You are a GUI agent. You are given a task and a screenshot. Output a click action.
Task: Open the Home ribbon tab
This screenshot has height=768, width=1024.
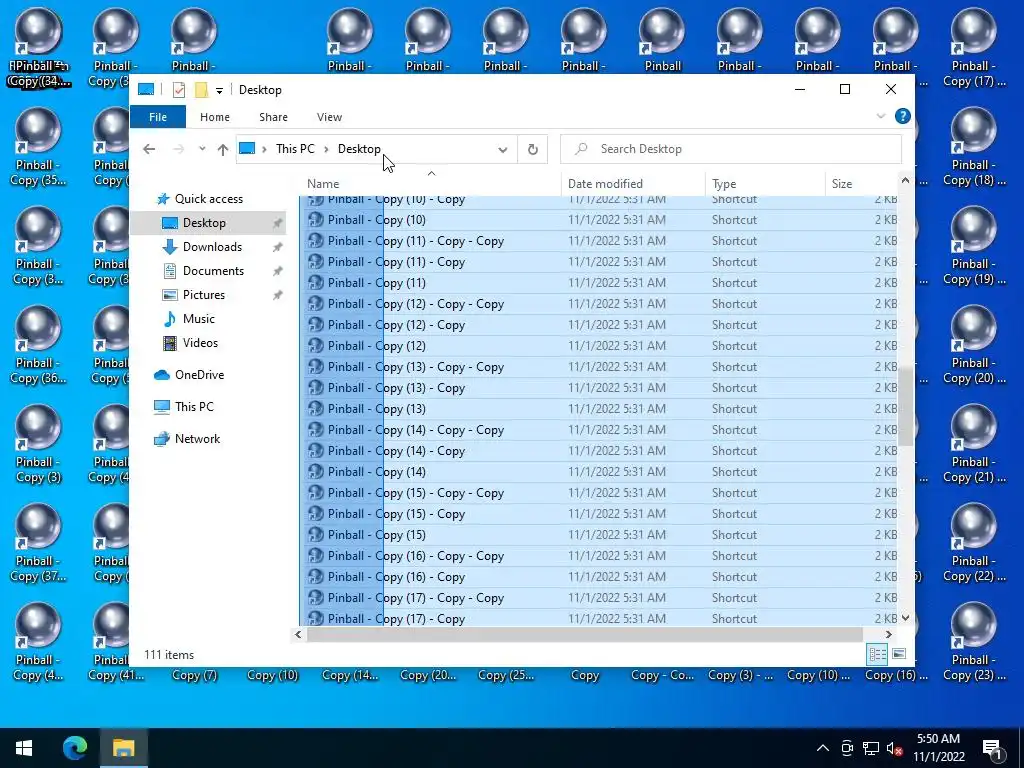tap(215, 117)
